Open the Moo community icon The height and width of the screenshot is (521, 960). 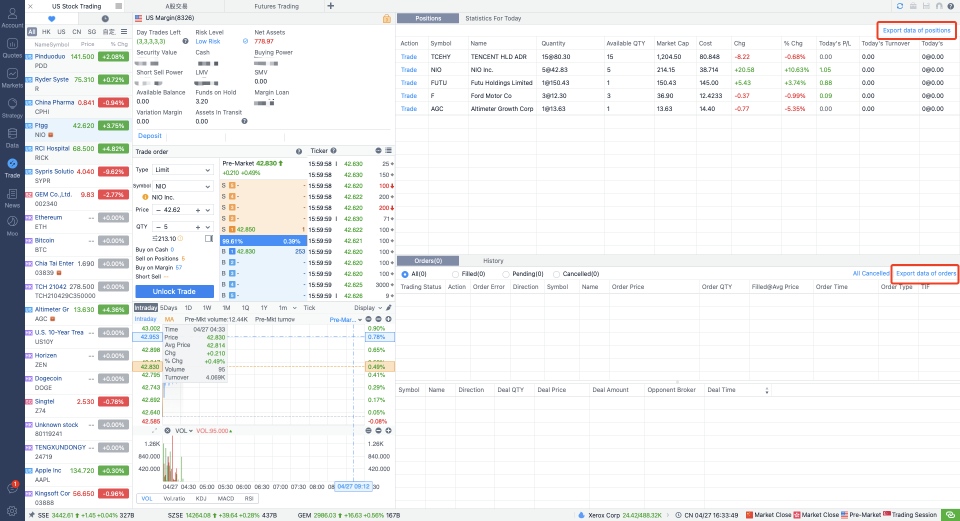pos(12,225)
